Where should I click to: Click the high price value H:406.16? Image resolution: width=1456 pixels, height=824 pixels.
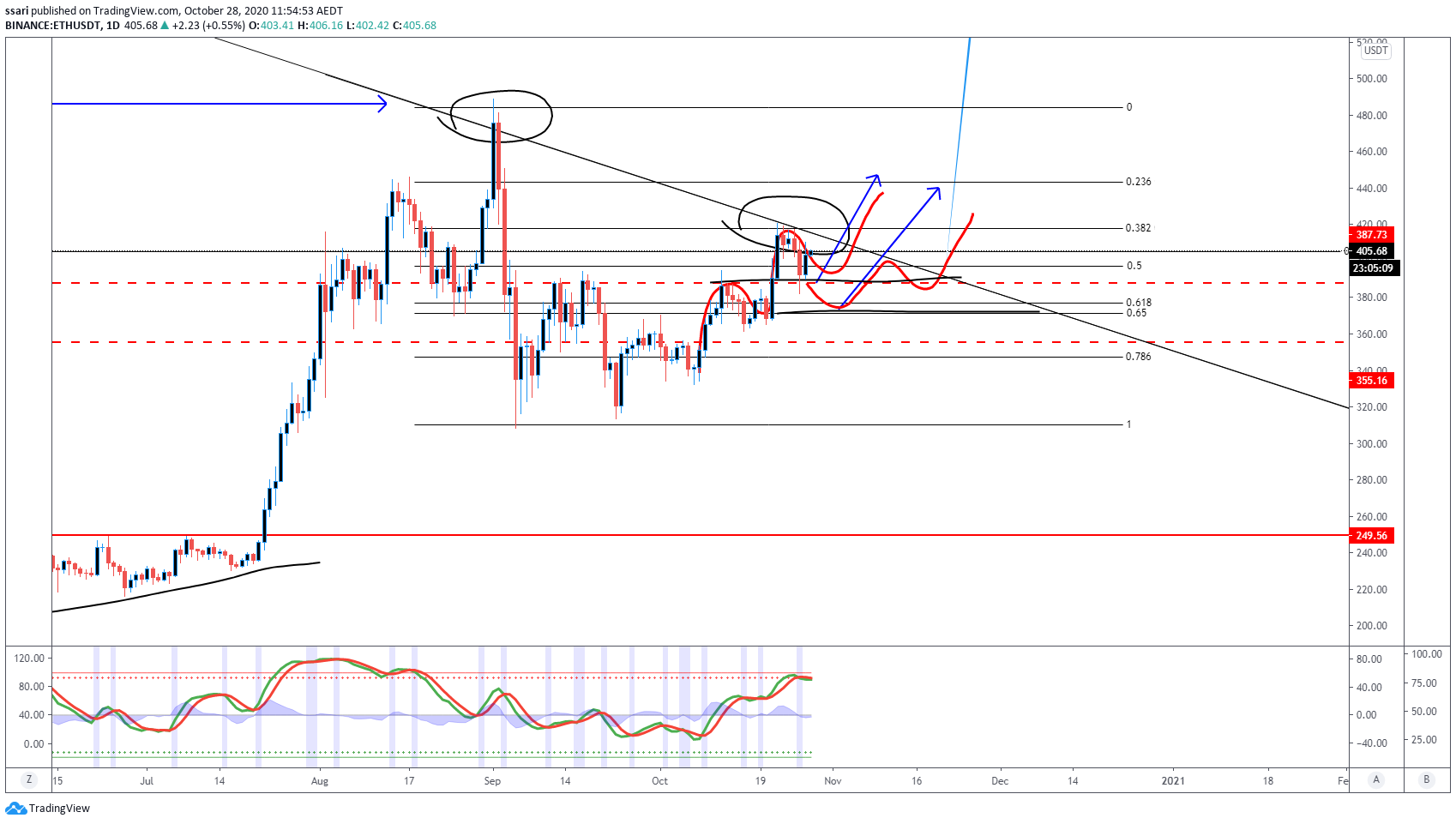(321, 25)
